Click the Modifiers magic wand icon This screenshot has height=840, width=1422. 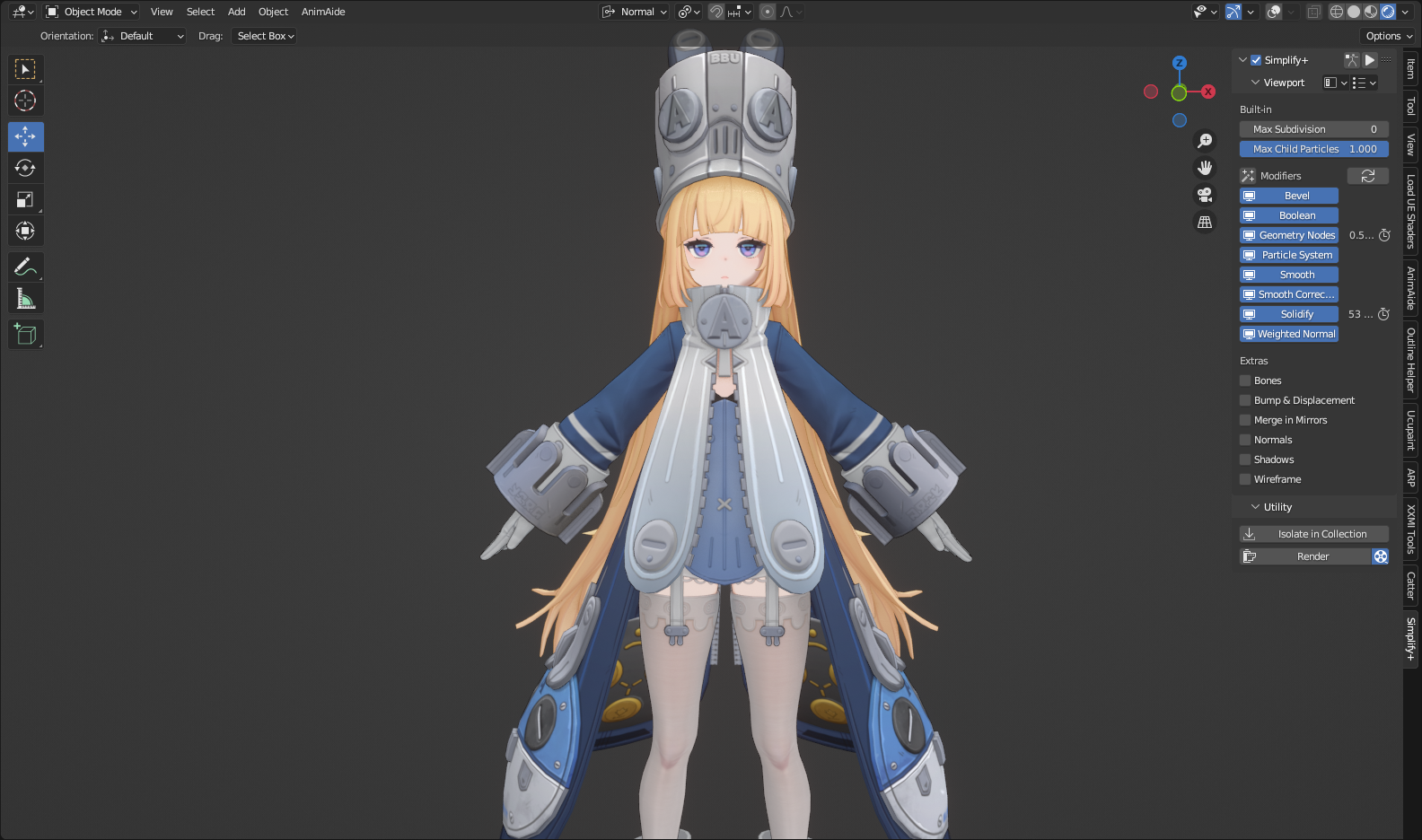[x=1248, y=176]
